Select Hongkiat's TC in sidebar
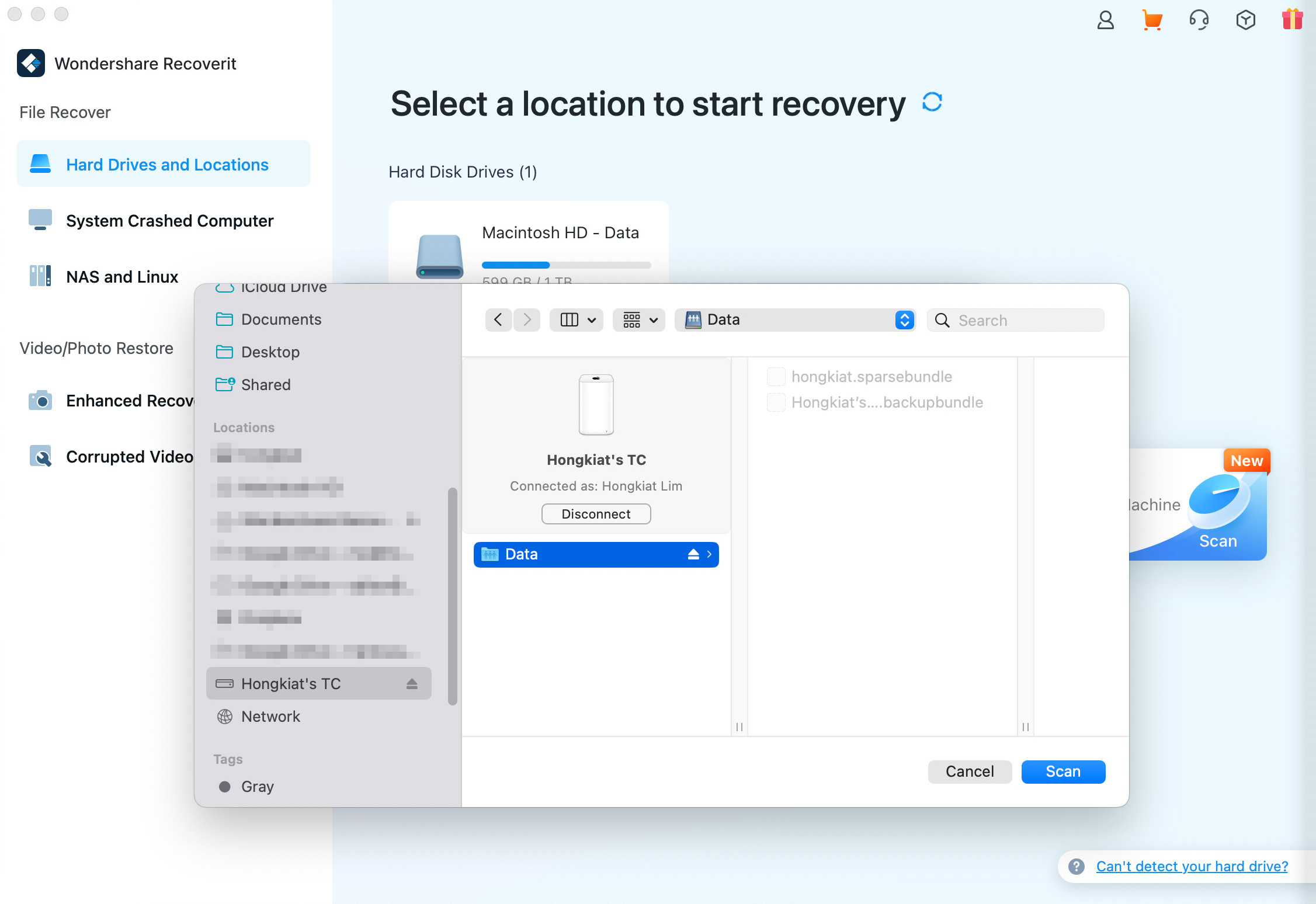 [318, 683]
